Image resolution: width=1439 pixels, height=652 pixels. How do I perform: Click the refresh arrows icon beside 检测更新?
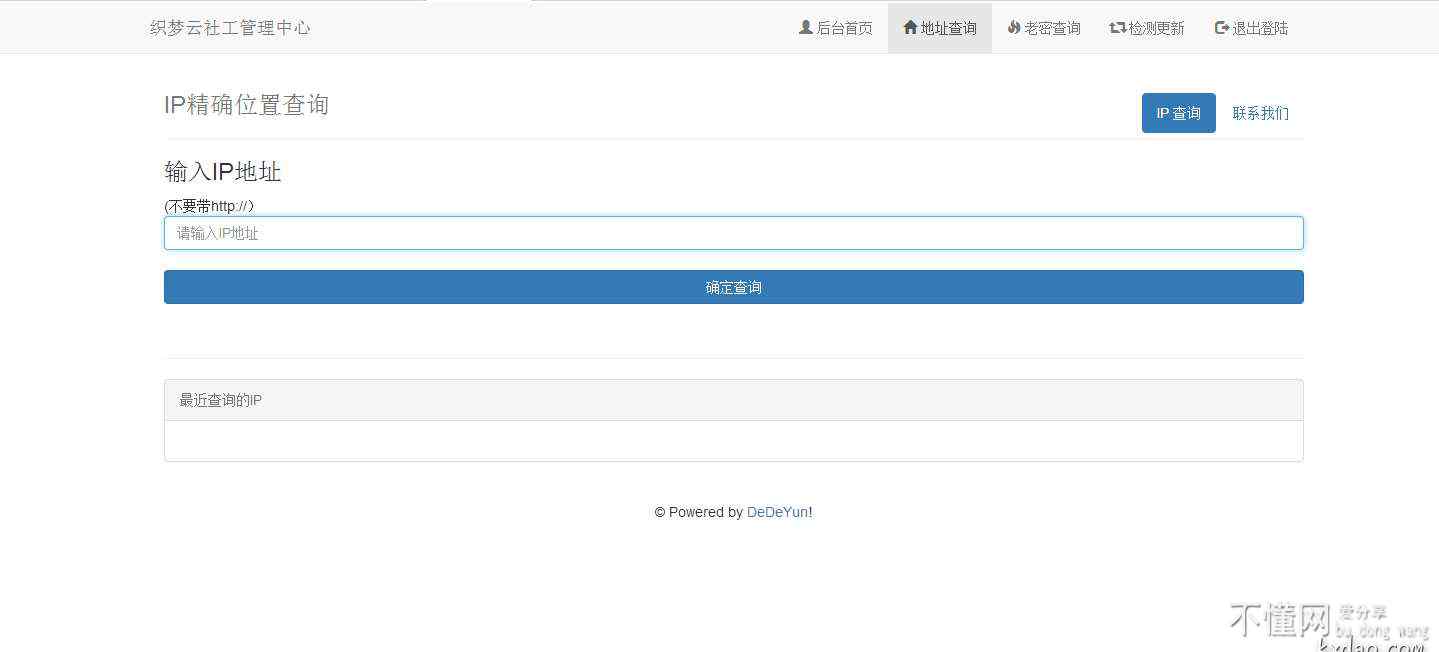coord(1117,28)
